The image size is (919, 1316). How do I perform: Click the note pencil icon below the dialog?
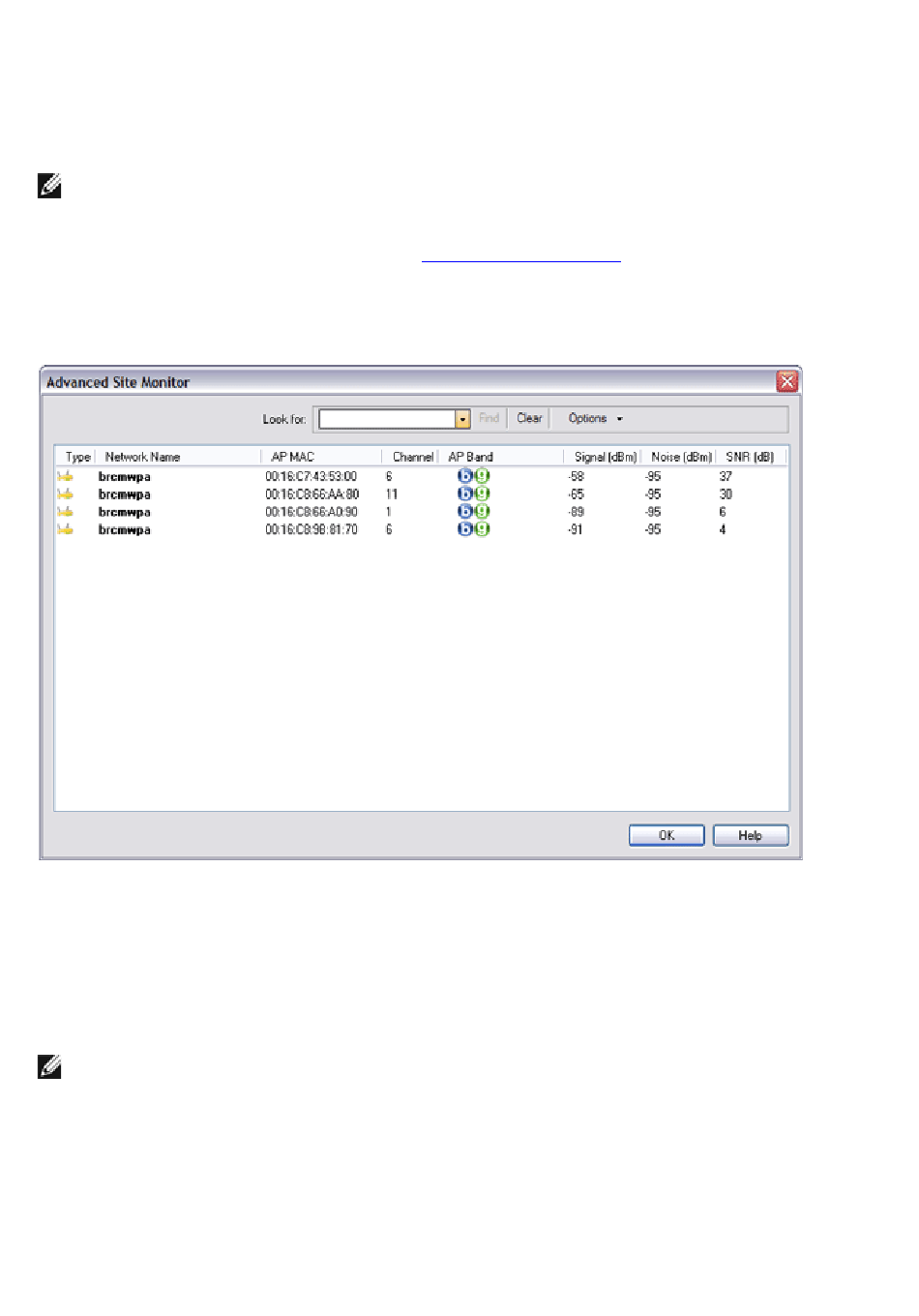[x=49, y=1066]
